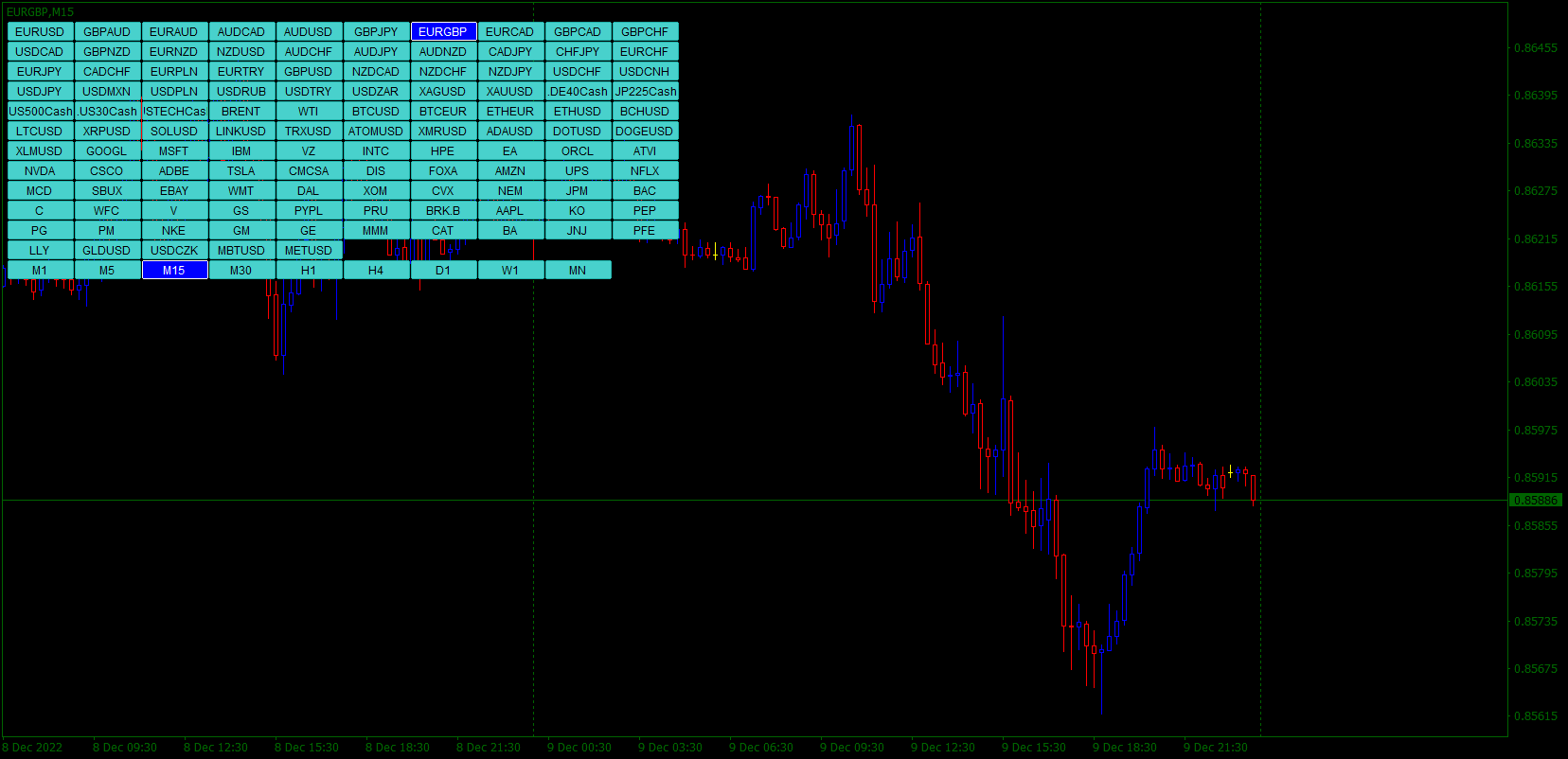Click the 9 Dec 21:30 time label
1568x759 pixels.
1216,748
